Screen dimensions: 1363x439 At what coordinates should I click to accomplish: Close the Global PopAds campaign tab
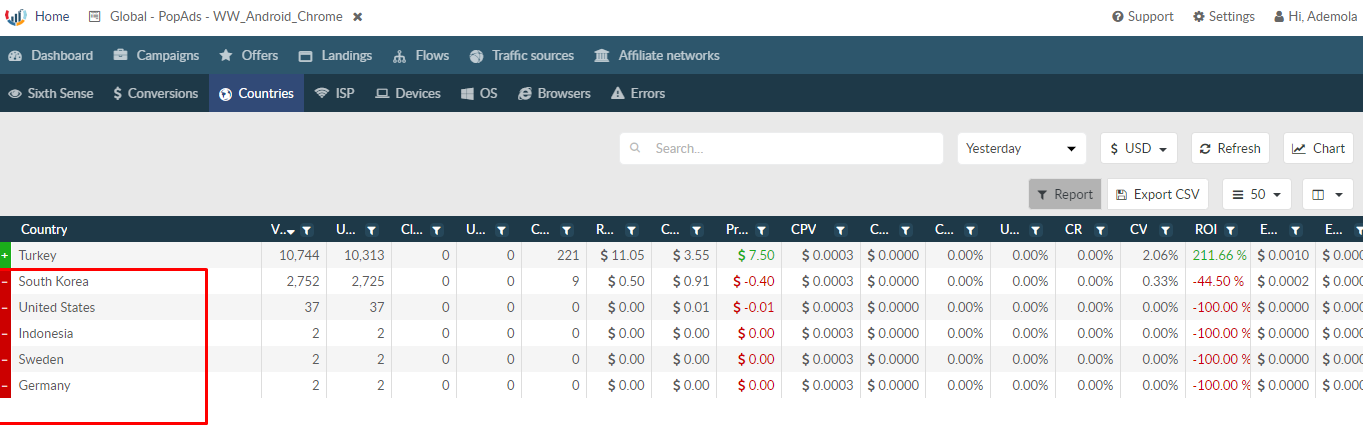[358, 17]
